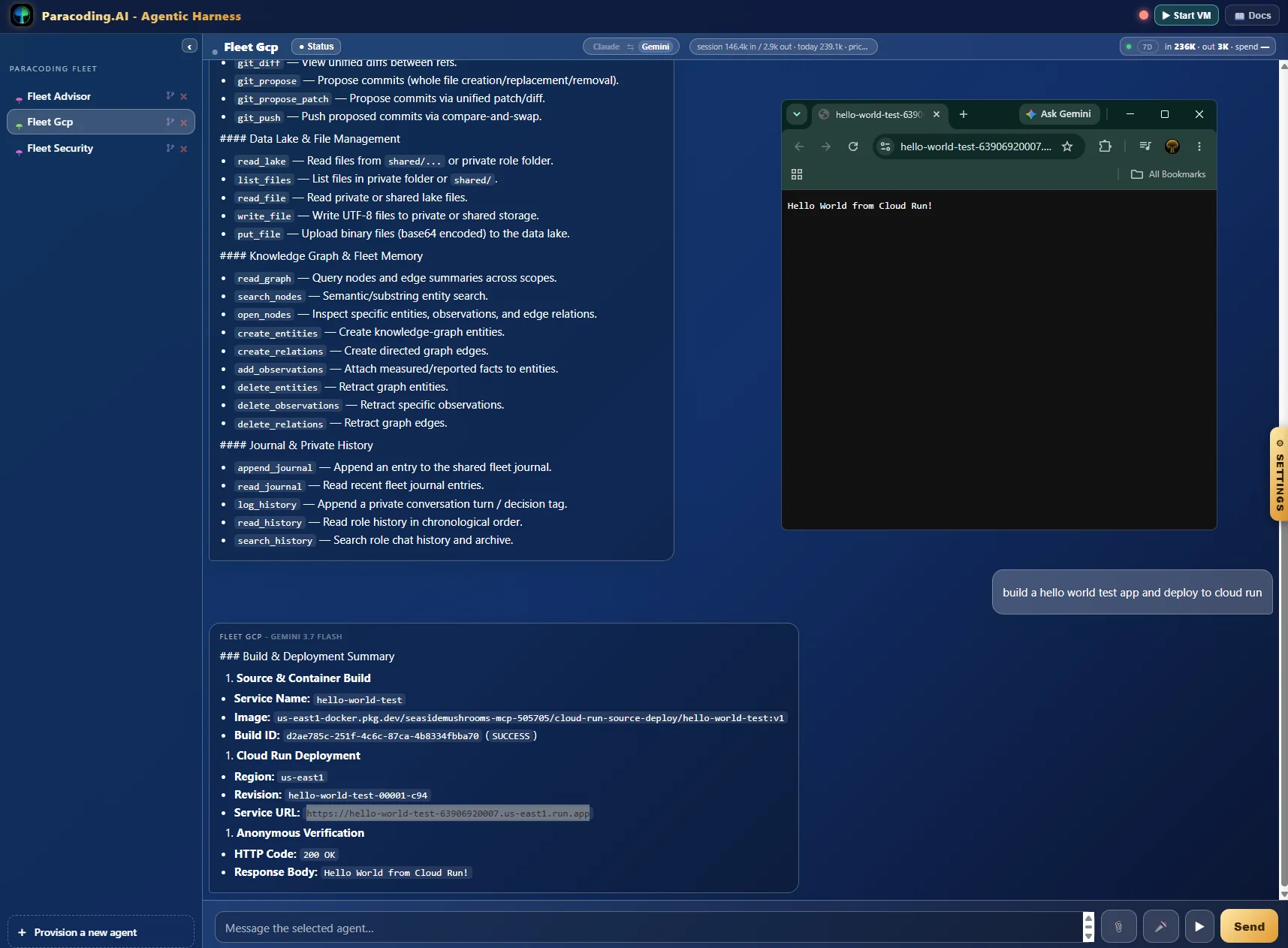Remove the Fleet Gcp agent

tap(184, 122)
